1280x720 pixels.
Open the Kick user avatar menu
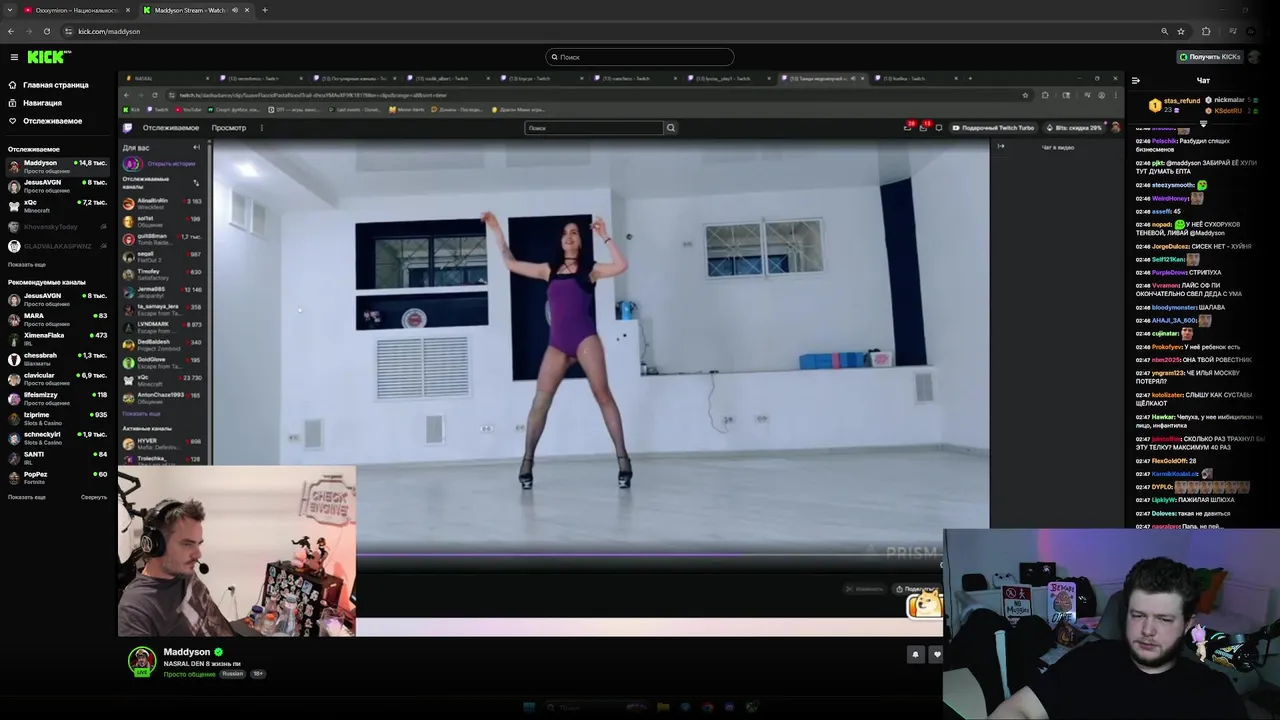pyautogui.click(x=1255, y=57)
